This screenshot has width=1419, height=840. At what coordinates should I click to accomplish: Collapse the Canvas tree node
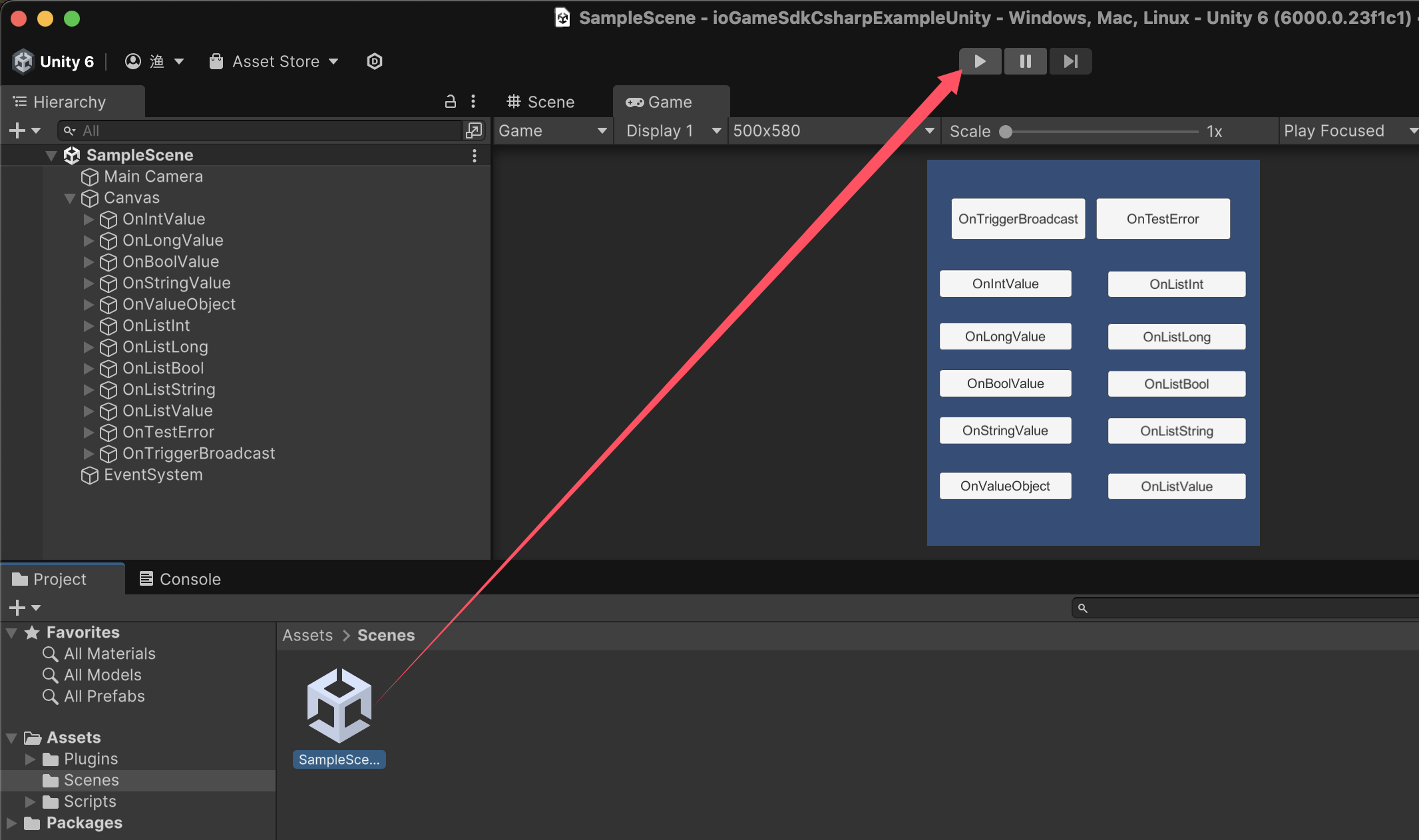[x=70, y=198]
